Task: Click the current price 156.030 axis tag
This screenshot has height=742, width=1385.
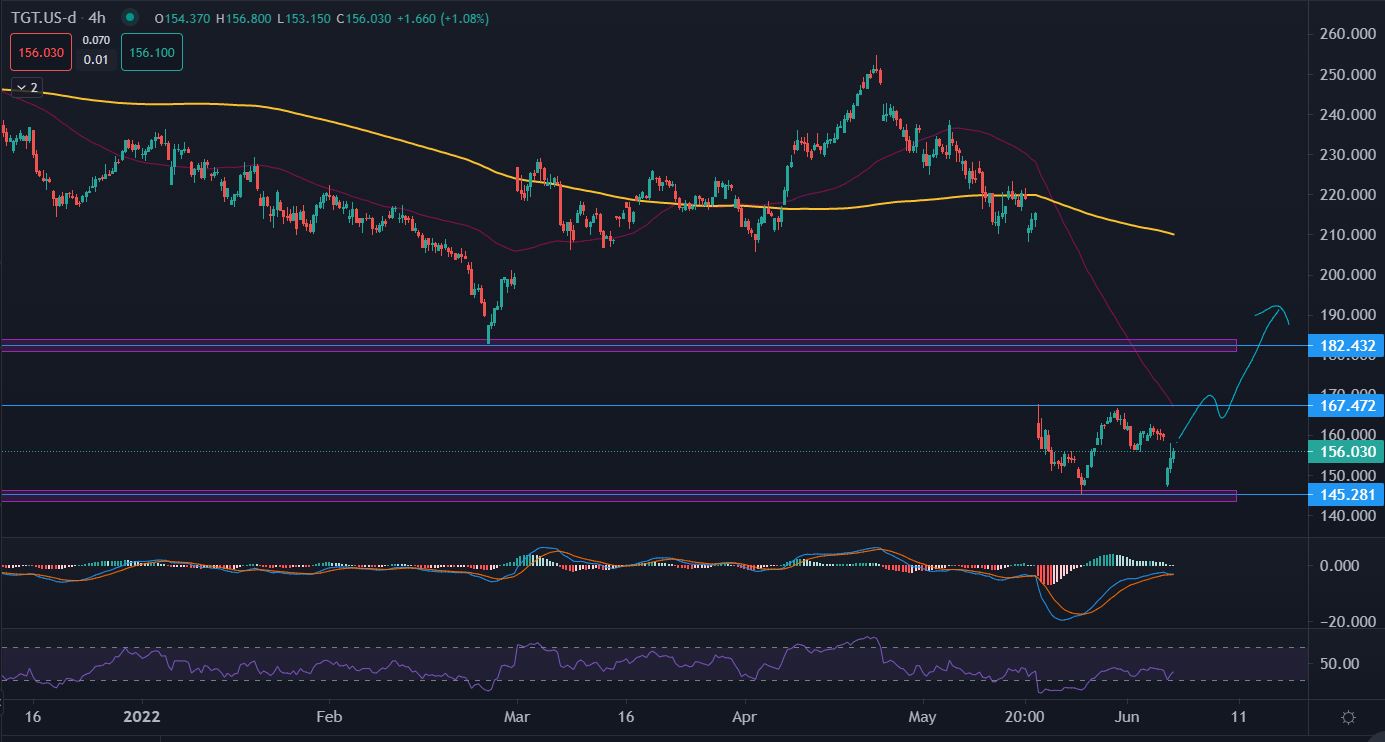Action: click(x=1345, y=452)
